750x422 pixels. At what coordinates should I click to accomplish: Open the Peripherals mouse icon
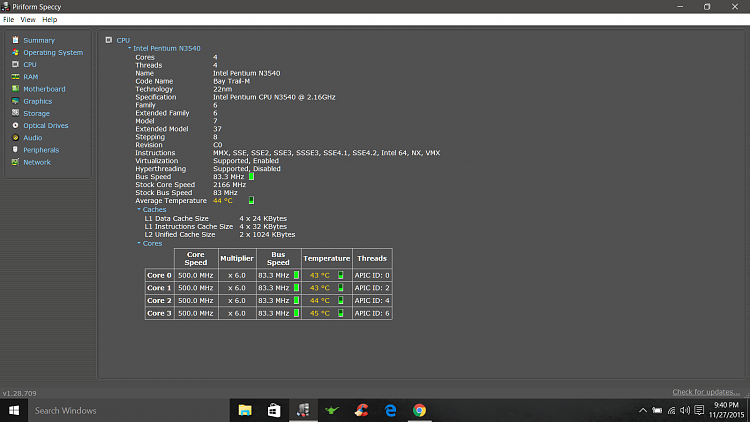click(15, 150)
